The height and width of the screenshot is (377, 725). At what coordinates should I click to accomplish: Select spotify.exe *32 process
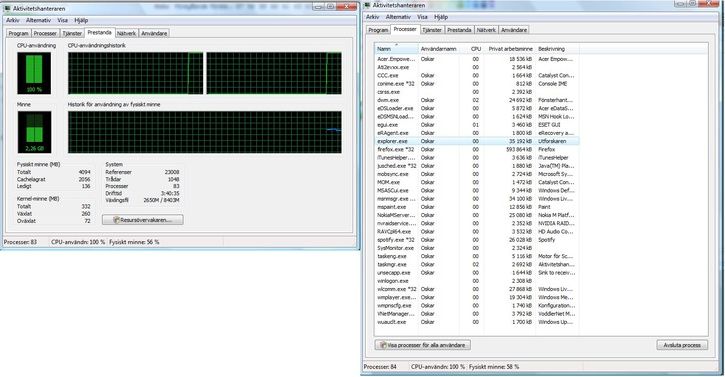(x=477, y=240)
